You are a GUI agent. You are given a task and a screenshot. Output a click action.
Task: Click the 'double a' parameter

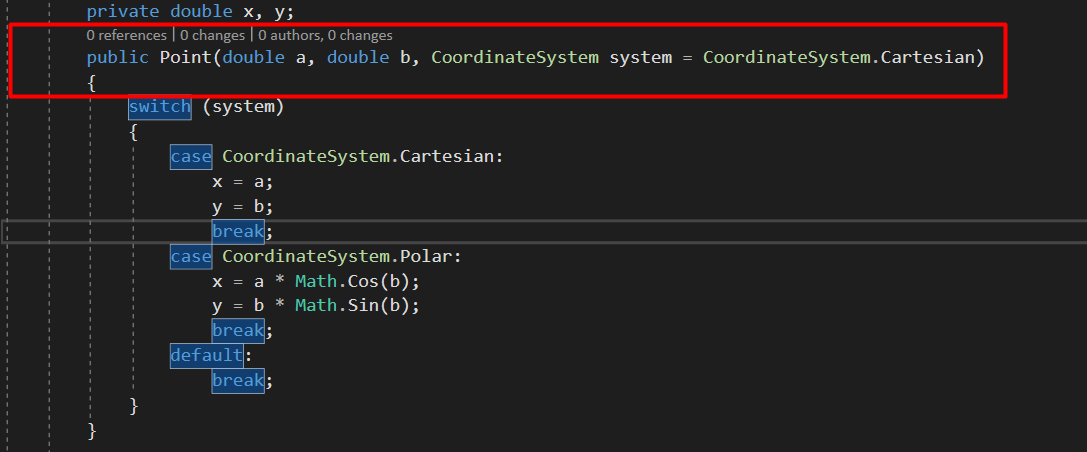pyautogui.click(x=264, y=57)
